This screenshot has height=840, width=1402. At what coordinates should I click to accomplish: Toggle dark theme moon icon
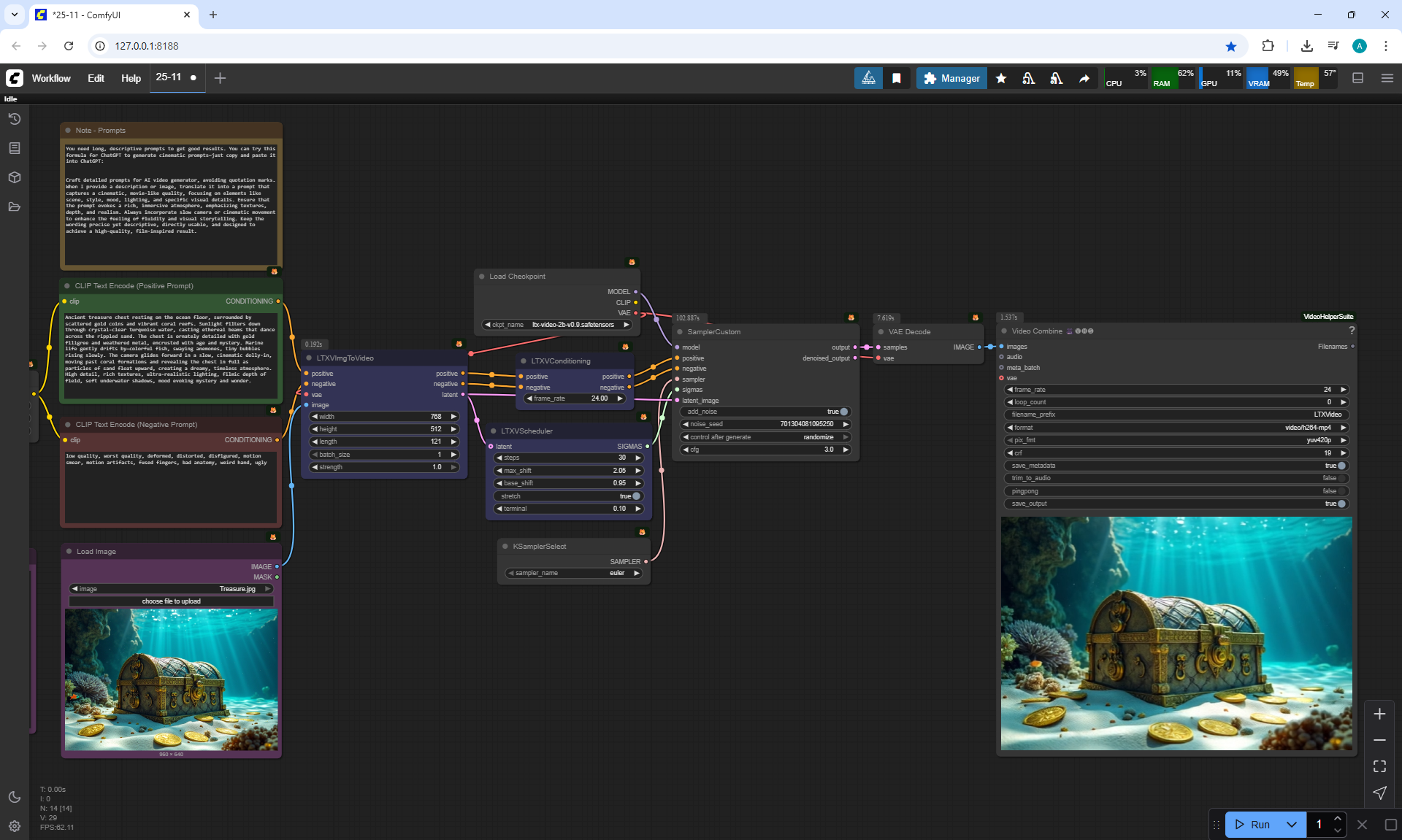(15, 797)
